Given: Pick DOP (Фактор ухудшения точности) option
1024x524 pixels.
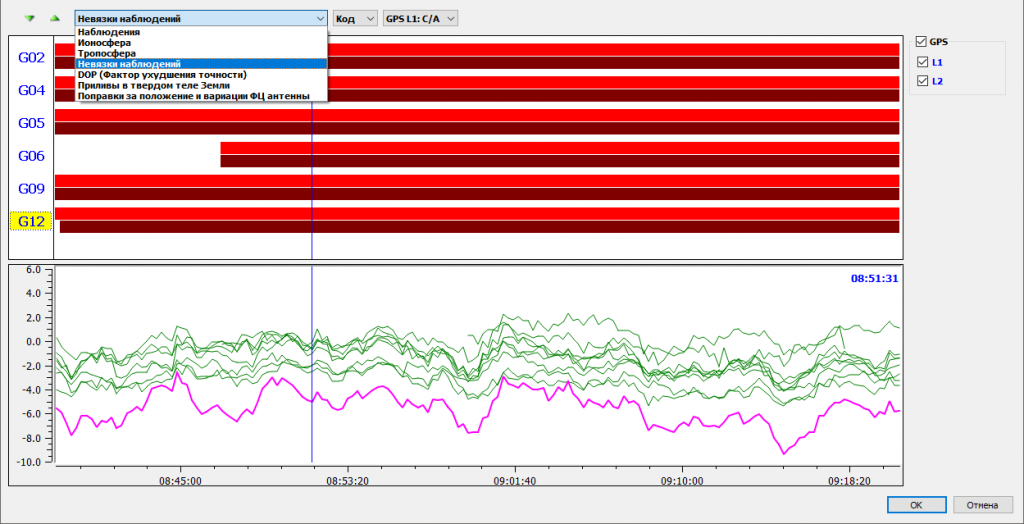Looking at the screenshot, I should point(161,74).
